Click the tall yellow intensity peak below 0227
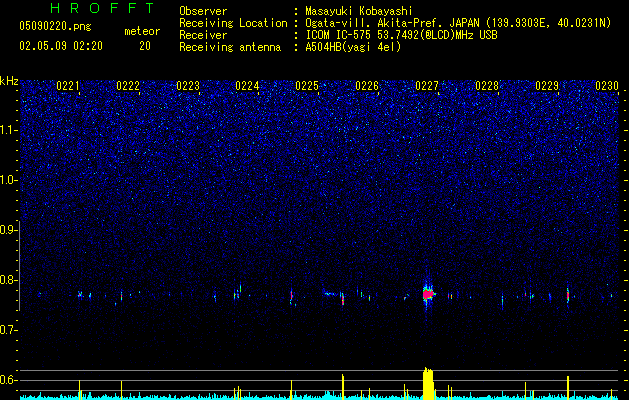 428,384
